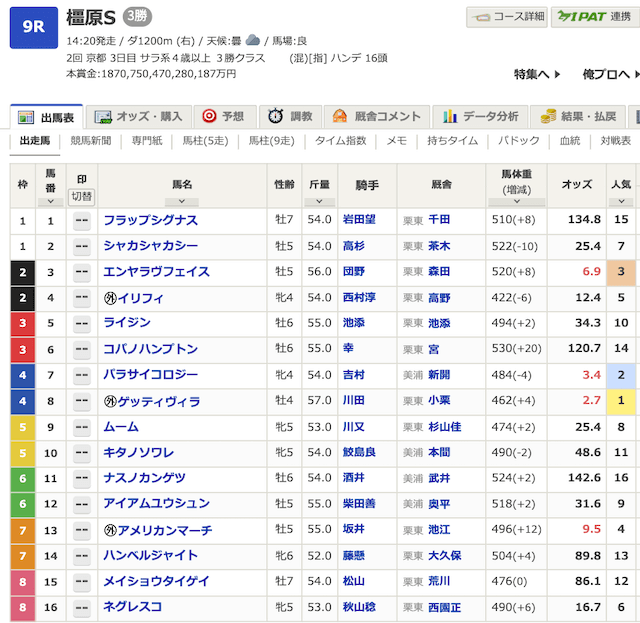Go to the 特集へ link

pos(536,74)
